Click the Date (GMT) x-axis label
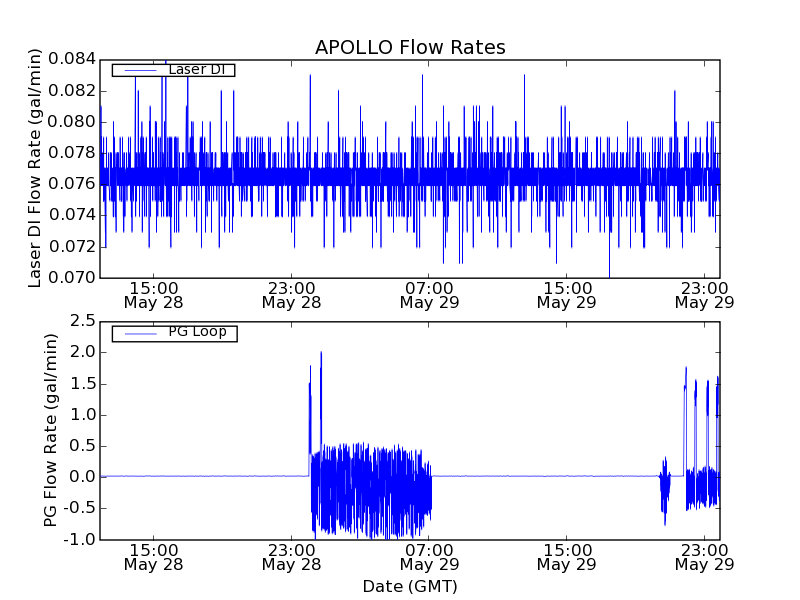The height and width of the screenshot is (600, 800). (410, 586)
